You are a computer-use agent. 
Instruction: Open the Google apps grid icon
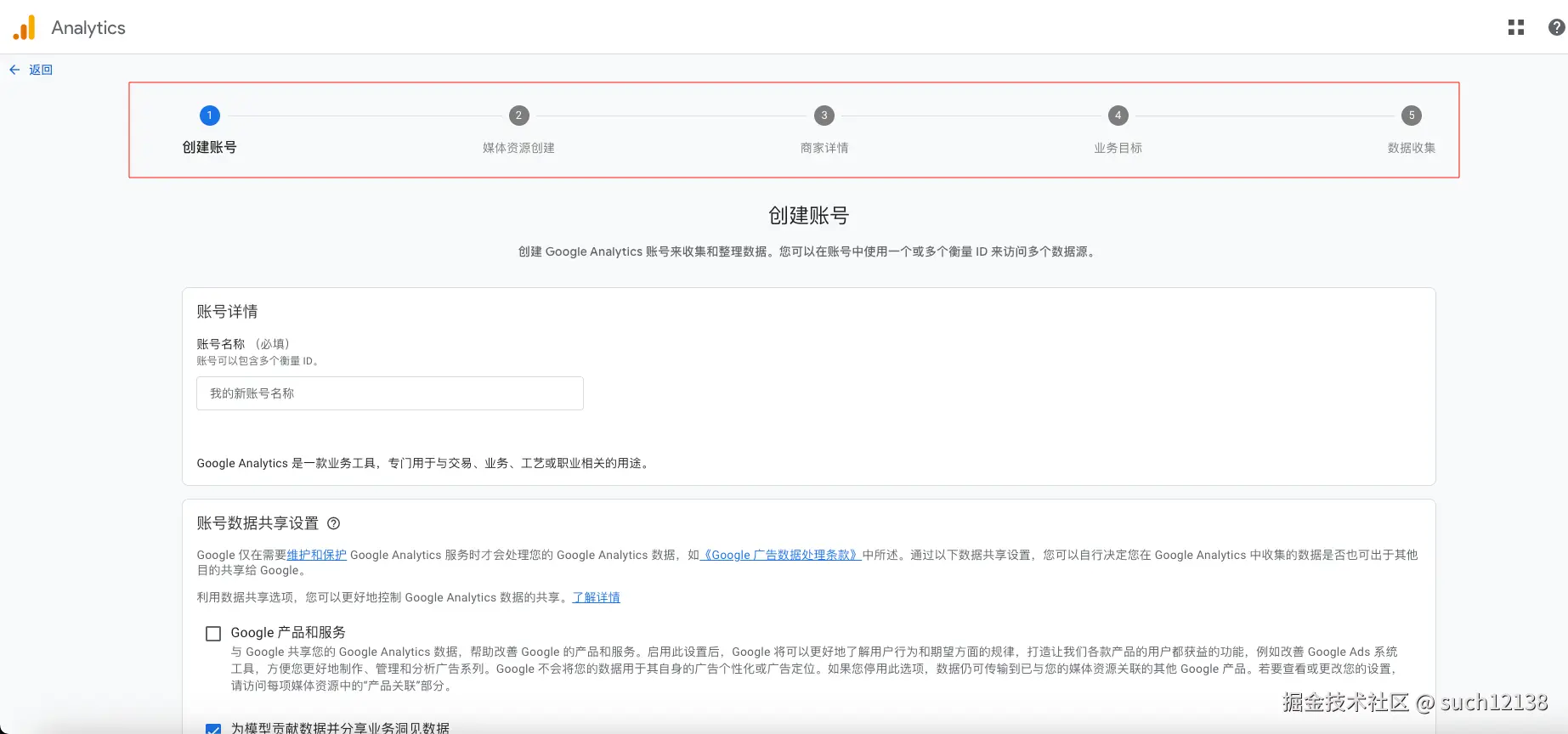pyautogui.click(x=1516, y=27)
